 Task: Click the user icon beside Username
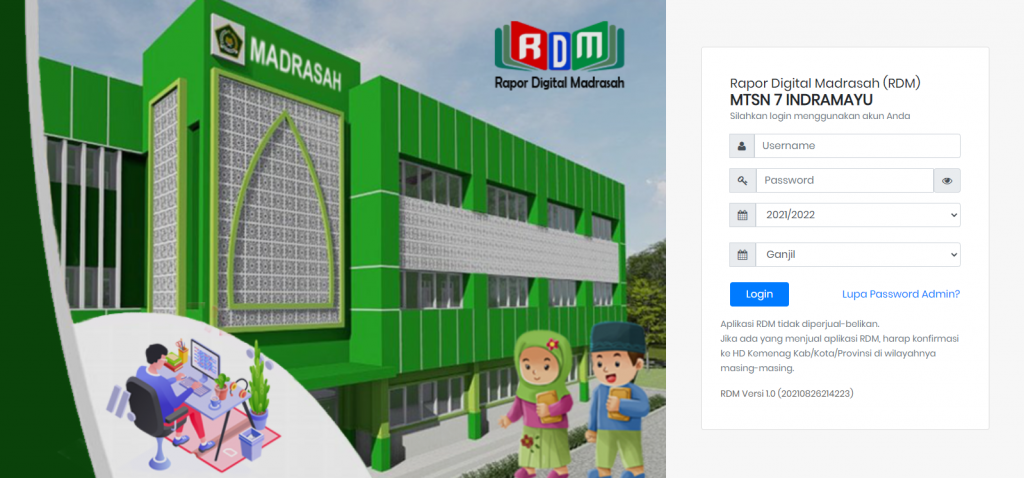pyautogui.click(x=742, y=146)
